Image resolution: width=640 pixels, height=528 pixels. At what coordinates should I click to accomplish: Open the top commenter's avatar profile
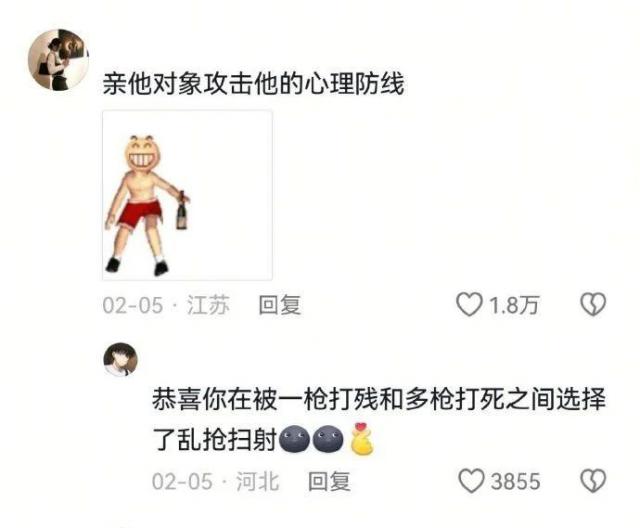click(x=58, y=60)
